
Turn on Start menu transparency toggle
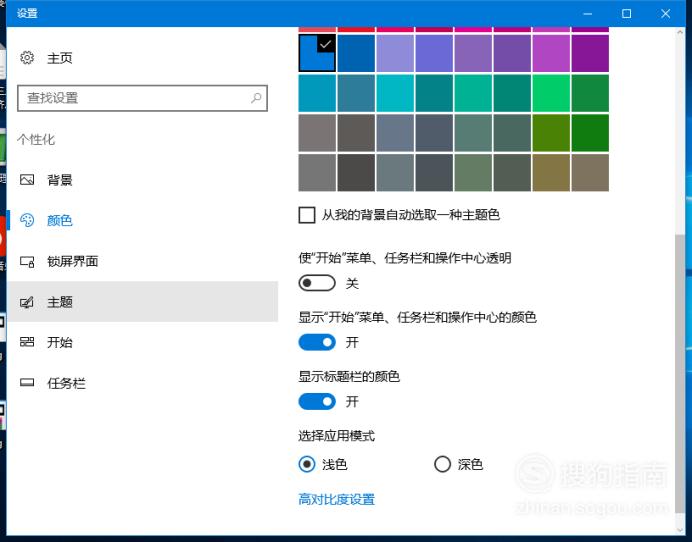(317, 283)
